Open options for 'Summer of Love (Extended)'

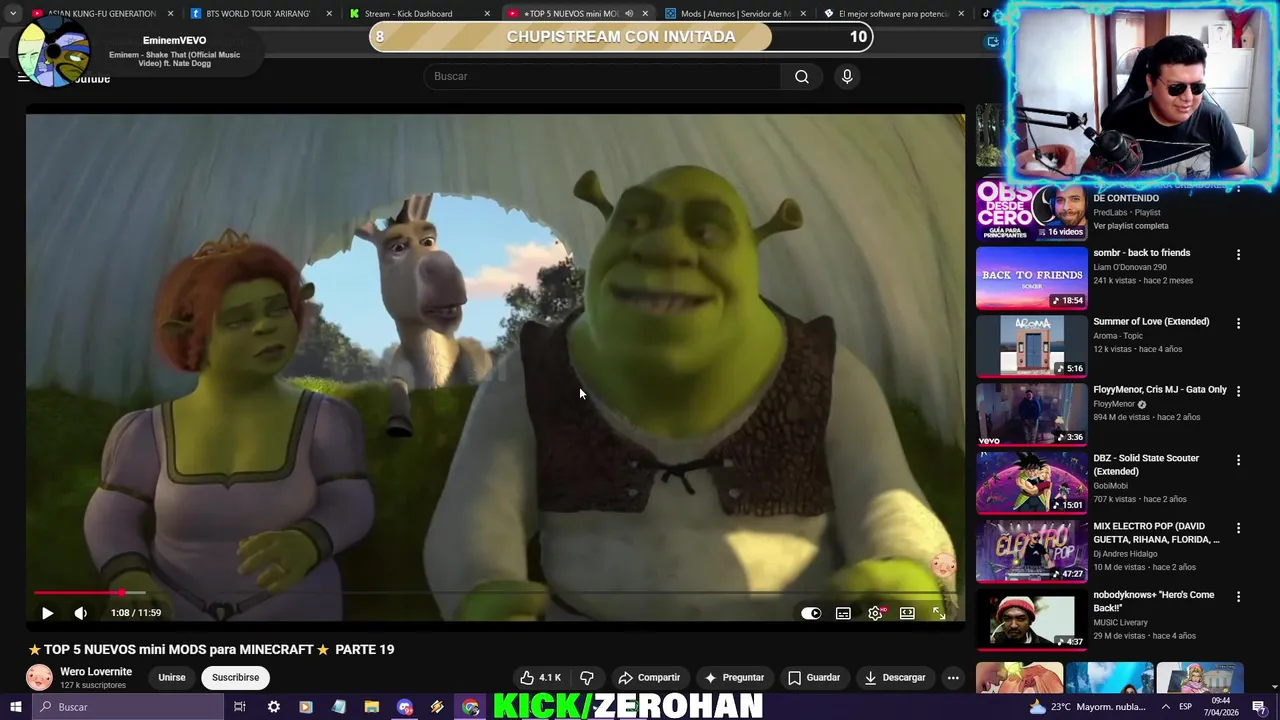point(1238,323)
